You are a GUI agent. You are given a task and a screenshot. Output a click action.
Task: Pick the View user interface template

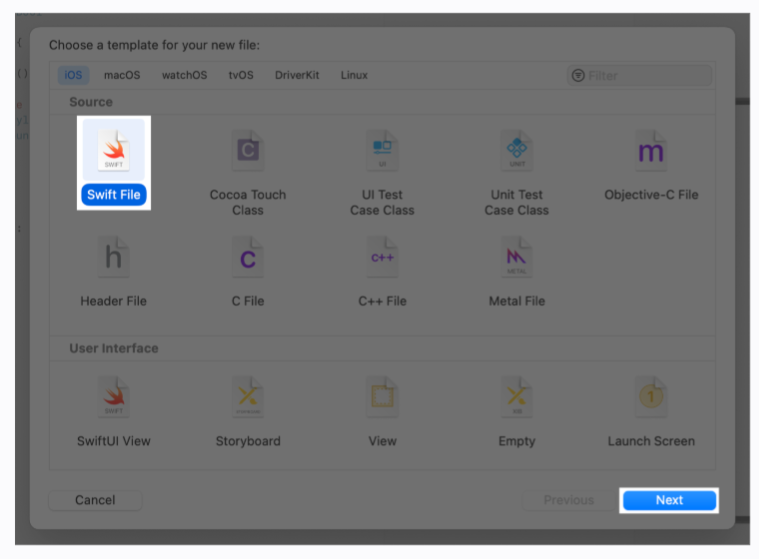tap(382, 412)
